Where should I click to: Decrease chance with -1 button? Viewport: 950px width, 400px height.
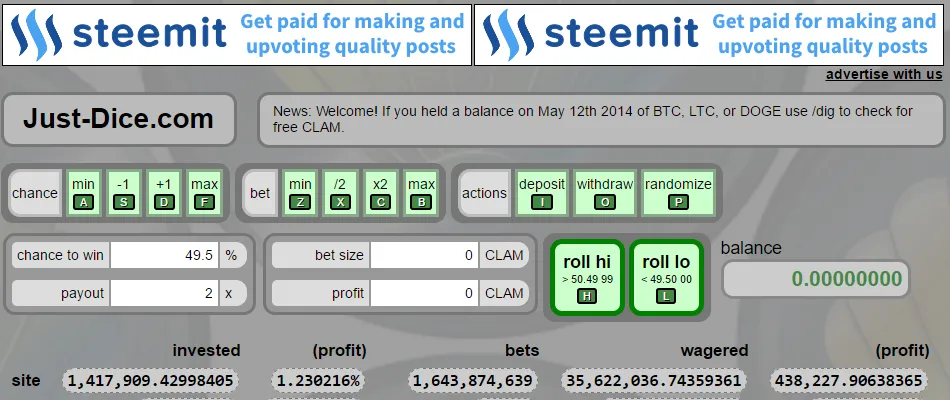click(x=124, y=193)
